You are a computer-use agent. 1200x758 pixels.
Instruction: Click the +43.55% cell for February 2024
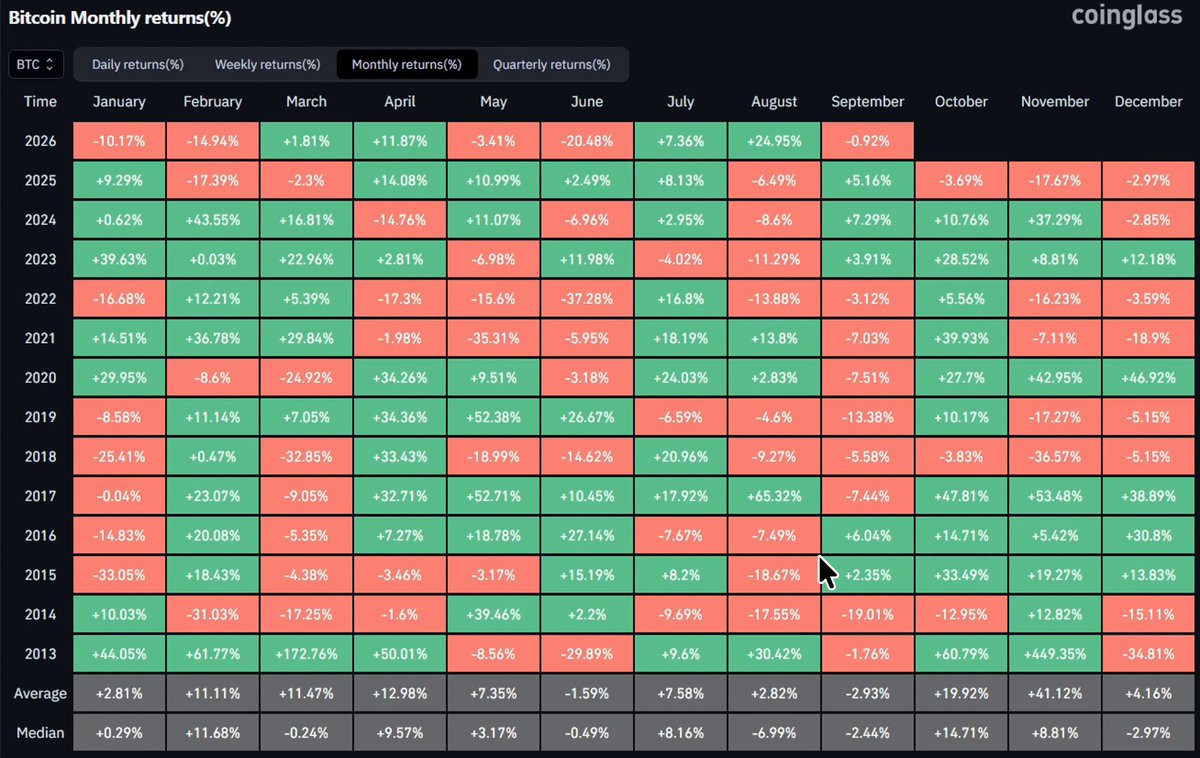pos(213,220)
